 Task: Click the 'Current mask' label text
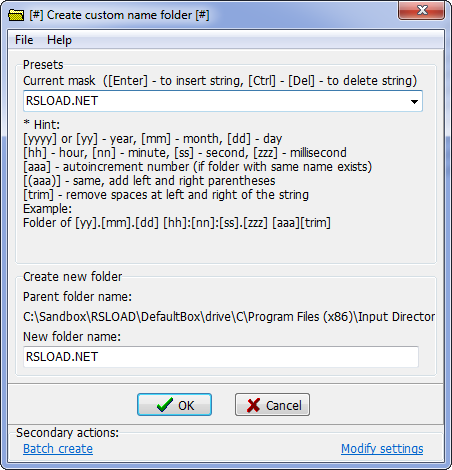[x=59, y=81]
